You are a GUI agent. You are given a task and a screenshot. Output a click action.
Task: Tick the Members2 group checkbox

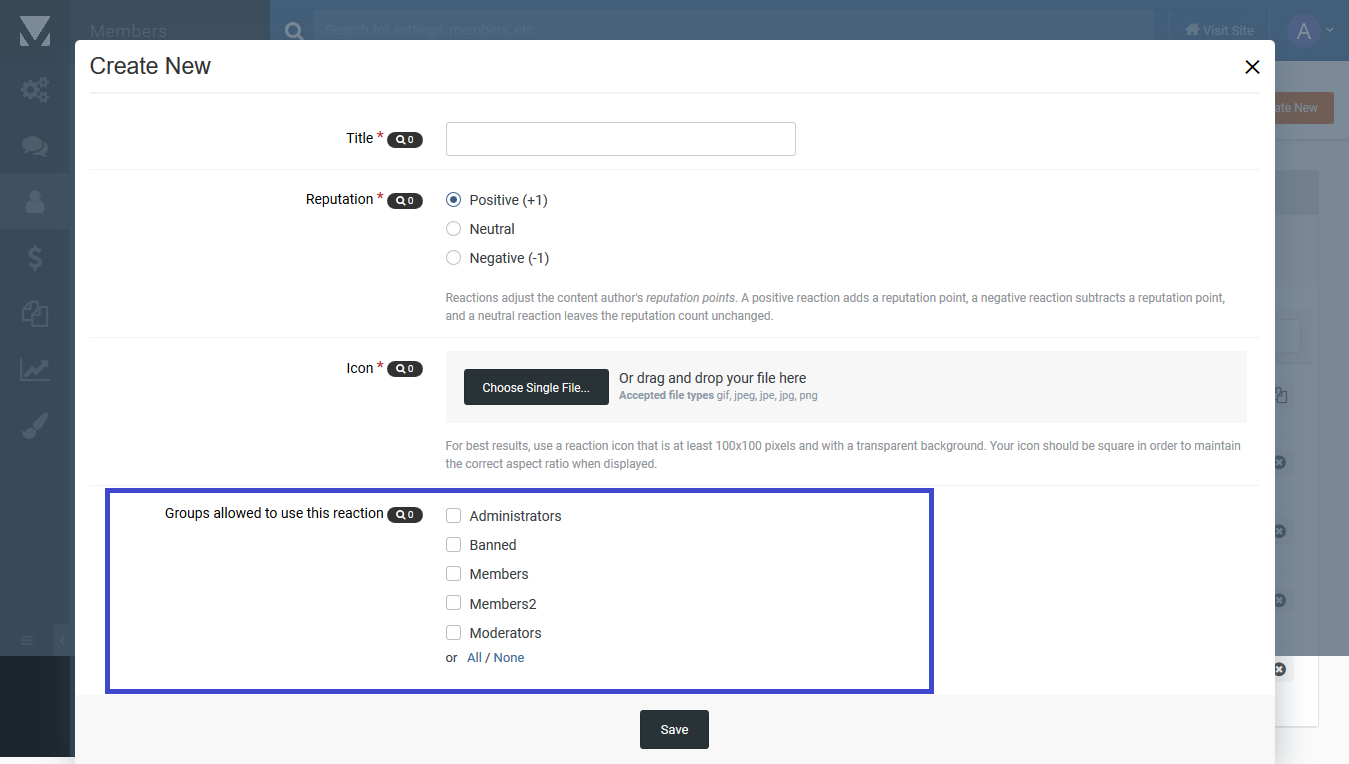click(454, 603)
